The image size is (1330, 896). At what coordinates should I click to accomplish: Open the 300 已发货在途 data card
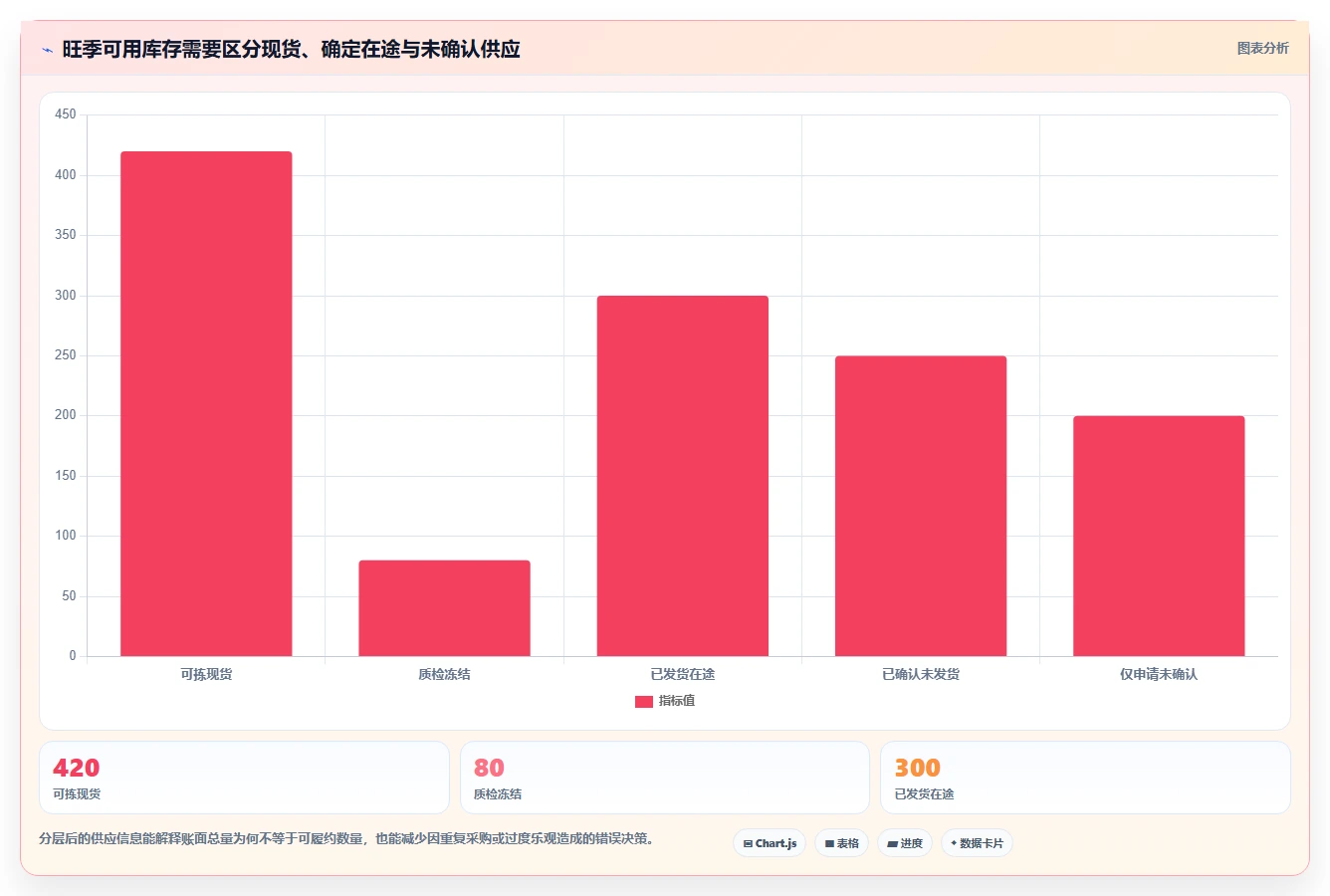click(x=1085, y=778)
